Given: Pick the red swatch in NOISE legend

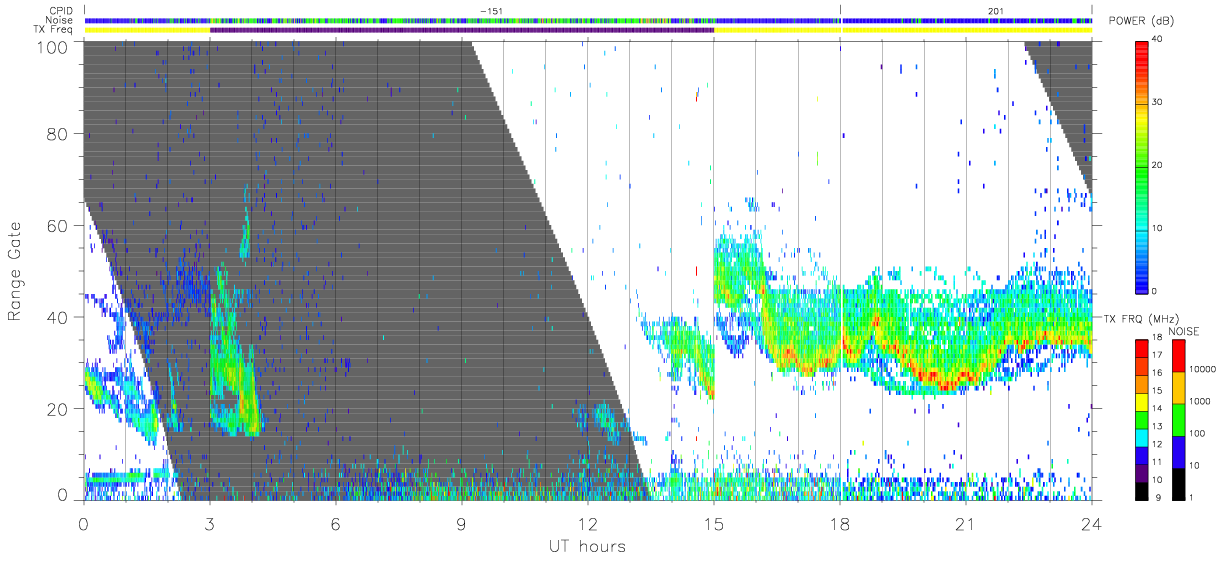Looking at the screenshot, I should [x=1179, y=355].
